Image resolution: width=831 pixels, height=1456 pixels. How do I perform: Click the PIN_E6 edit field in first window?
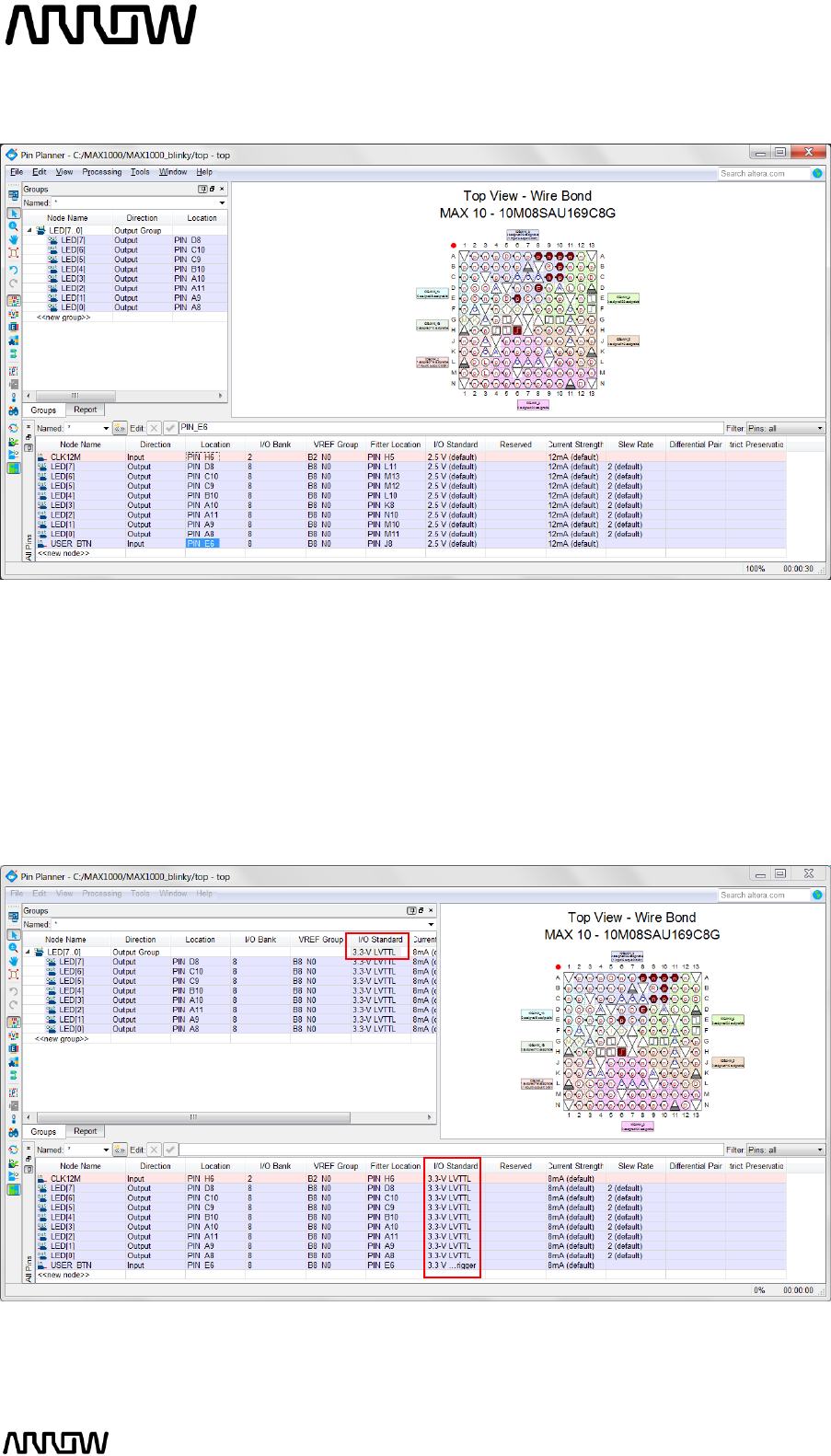tap(451, 427)
